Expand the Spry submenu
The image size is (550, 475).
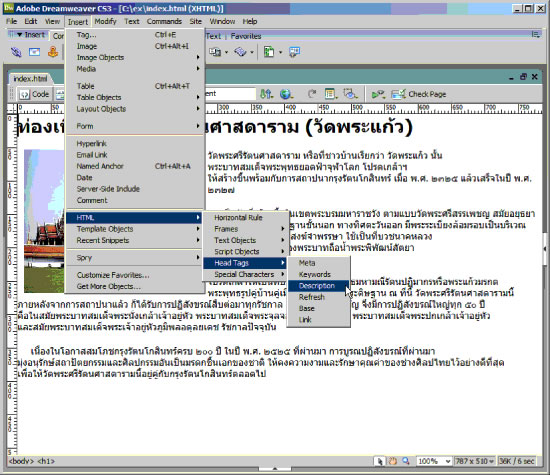pyautogui.click(x=134, y=257)
